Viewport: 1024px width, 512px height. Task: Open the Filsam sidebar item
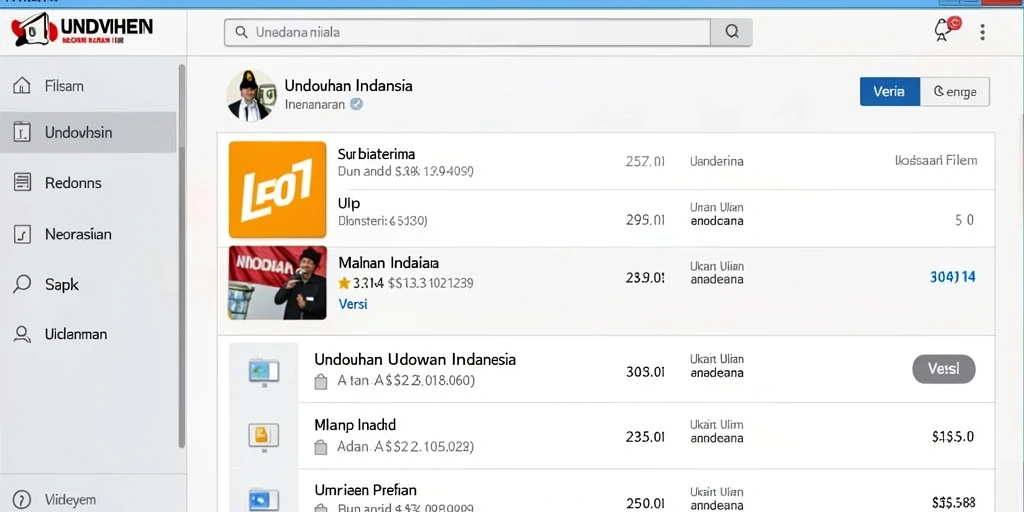tap(88, 86)
